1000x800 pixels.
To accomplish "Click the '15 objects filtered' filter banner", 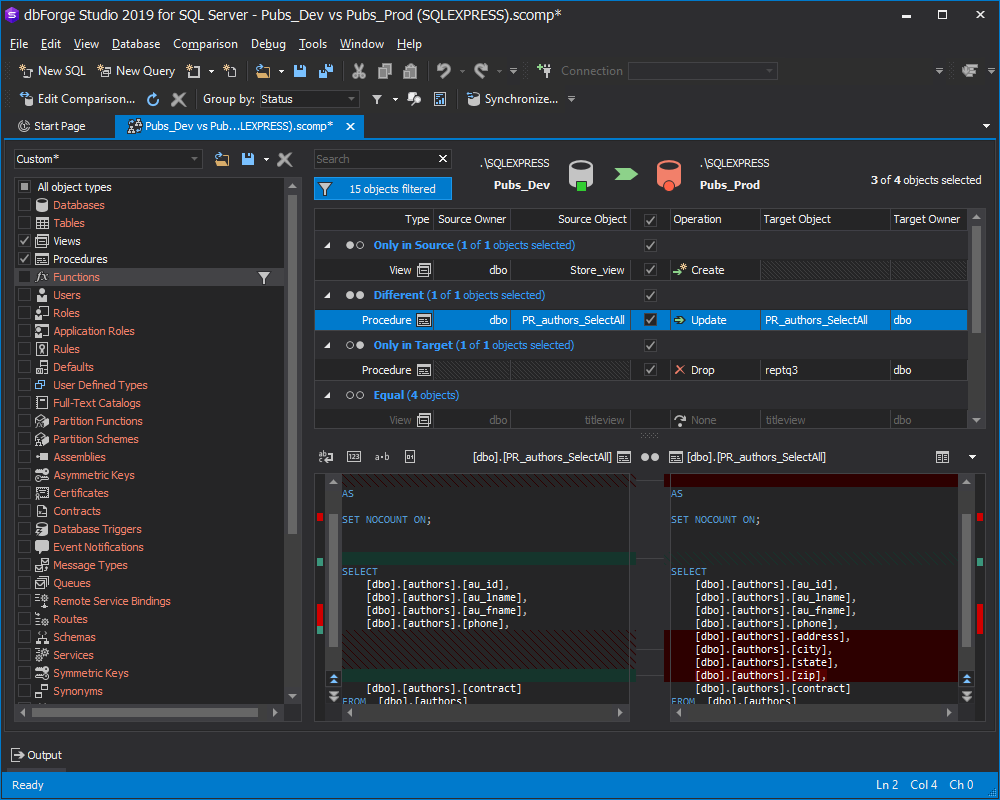I will tap(384, 188).
